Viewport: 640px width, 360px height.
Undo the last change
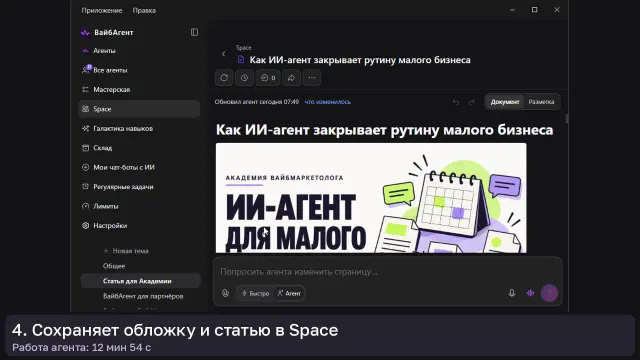click(x=456, y=102)
